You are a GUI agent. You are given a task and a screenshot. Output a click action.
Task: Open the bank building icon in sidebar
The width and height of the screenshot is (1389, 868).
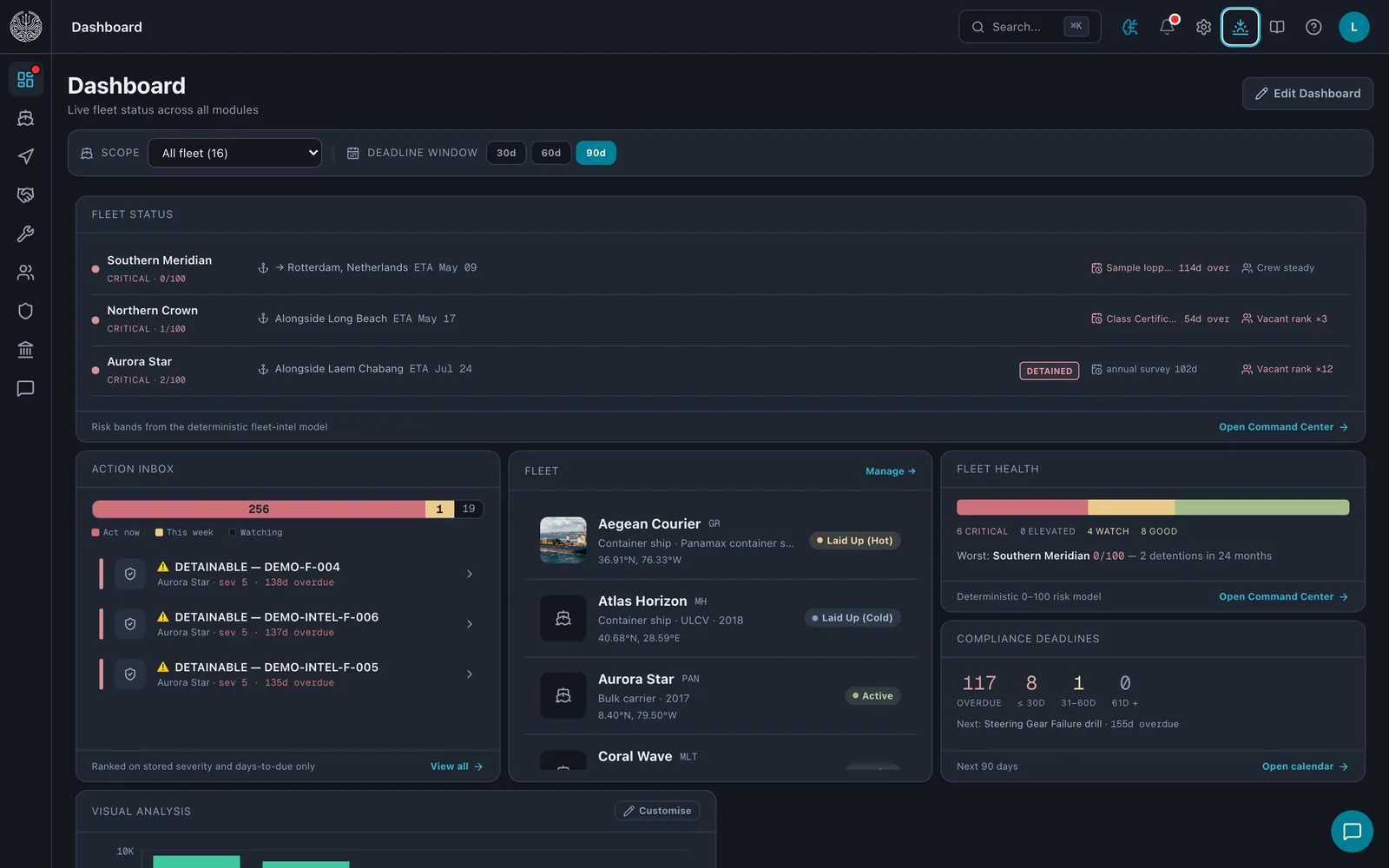point(25,350)
